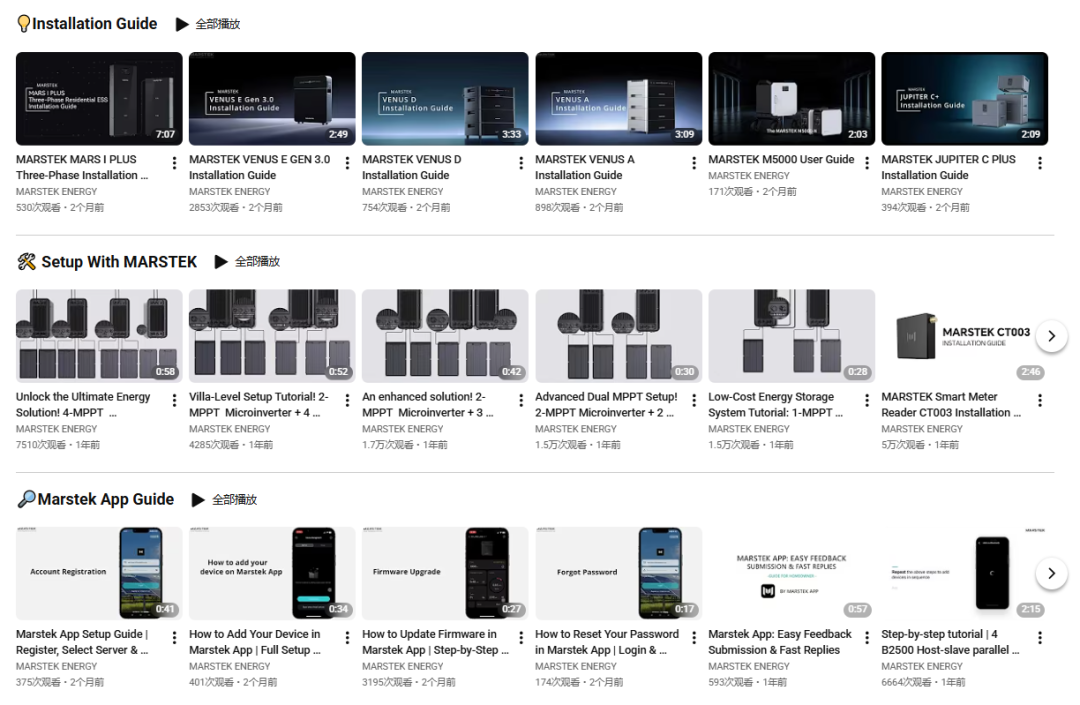Open Firmware Upgrade video thumbnail
The image size is (1080, 705).
(445, 574)
